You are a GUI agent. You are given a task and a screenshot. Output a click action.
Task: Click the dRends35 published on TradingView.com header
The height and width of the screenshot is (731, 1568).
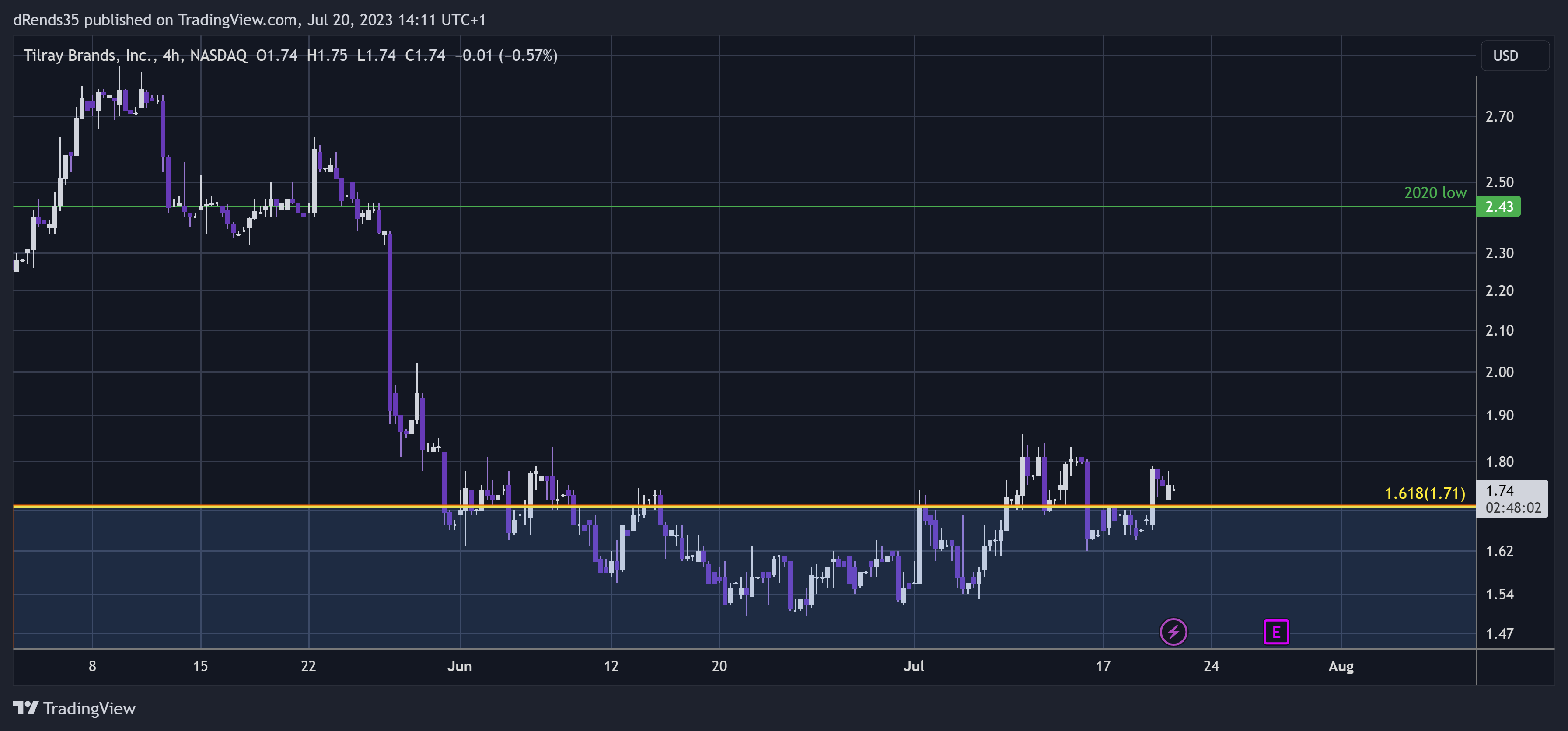250,20
